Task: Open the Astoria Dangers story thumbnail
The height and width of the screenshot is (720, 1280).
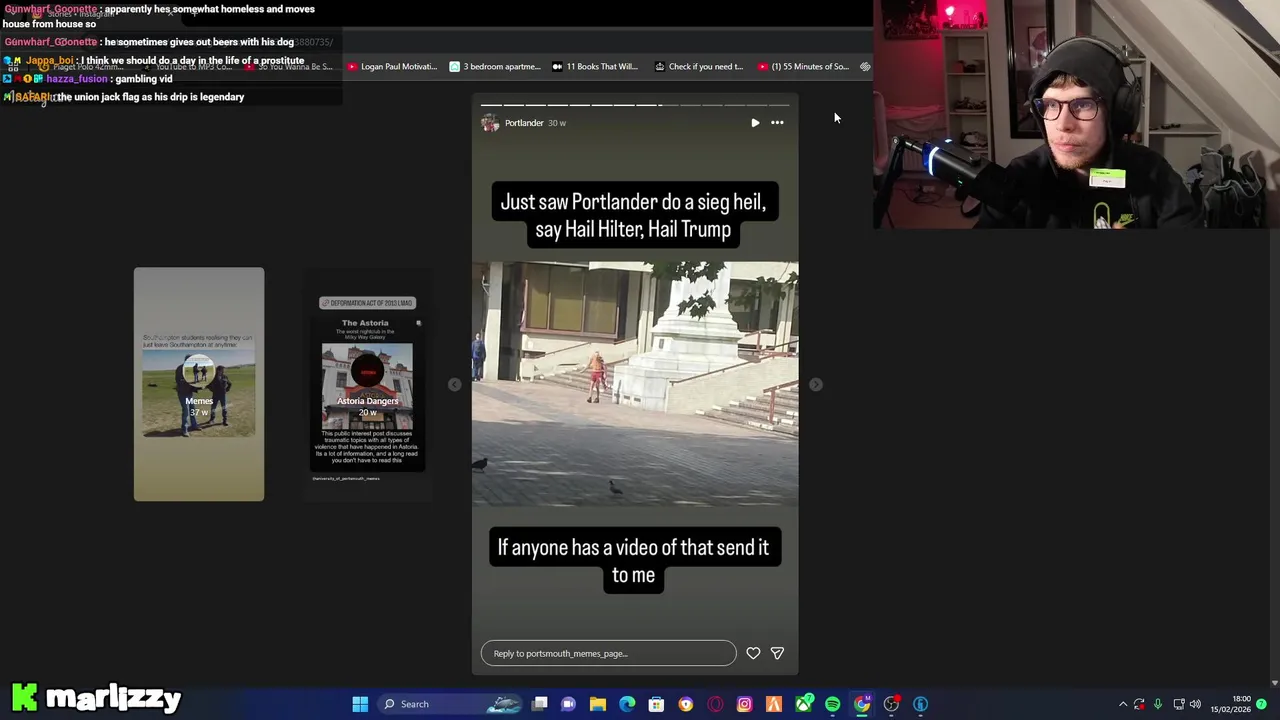Action: 367,384
